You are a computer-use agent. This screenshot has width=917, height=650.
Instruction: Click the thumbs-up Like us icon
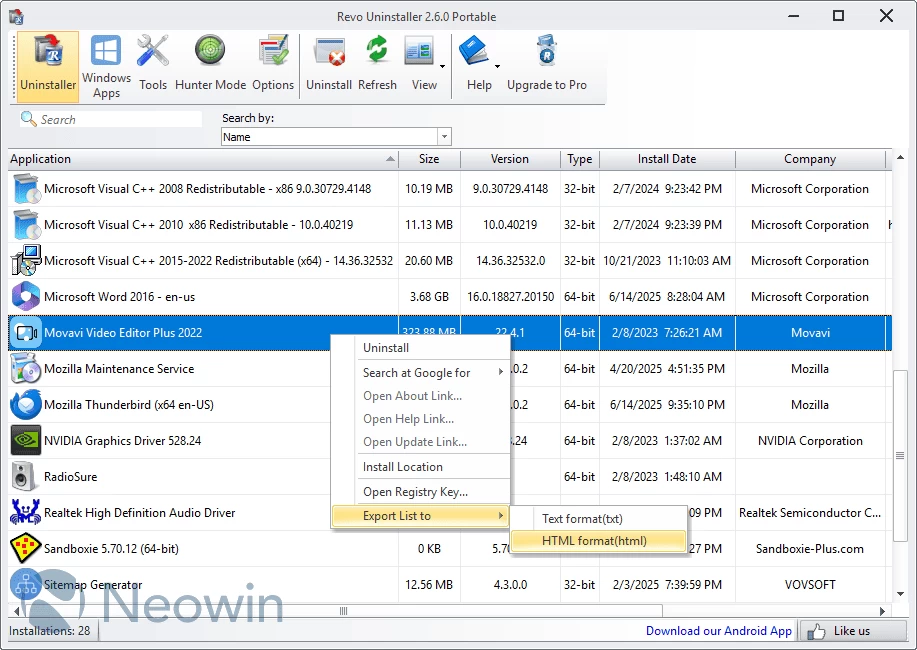point(816,631)
